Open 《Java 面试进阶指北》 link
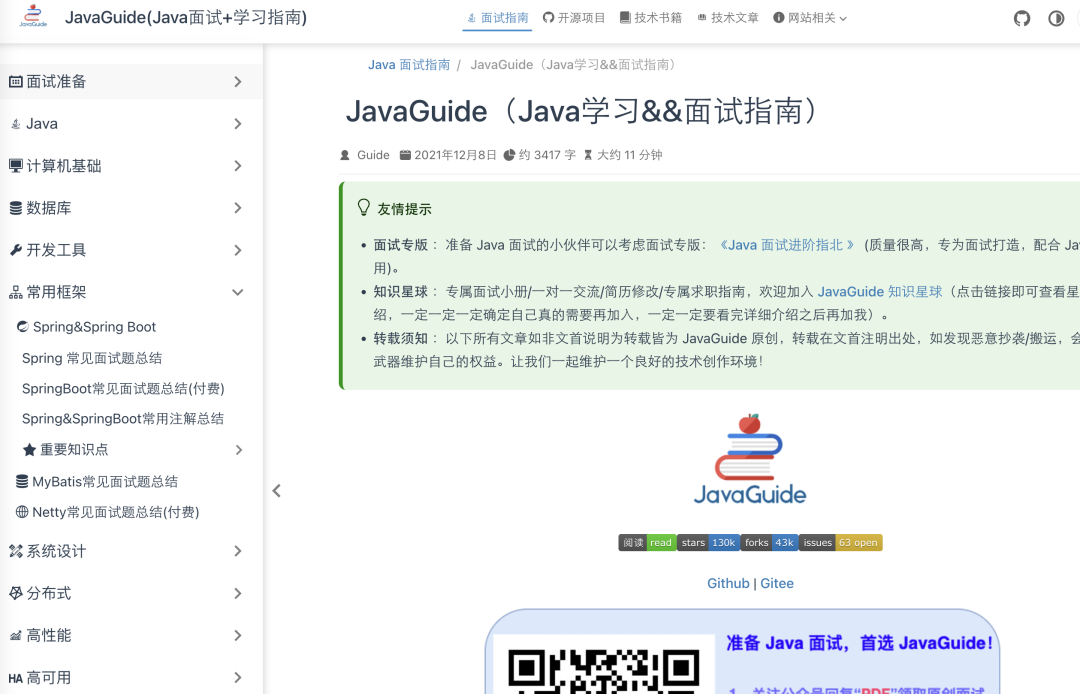Viewport: 1080px width, 694px height. [x=786, y=245]
